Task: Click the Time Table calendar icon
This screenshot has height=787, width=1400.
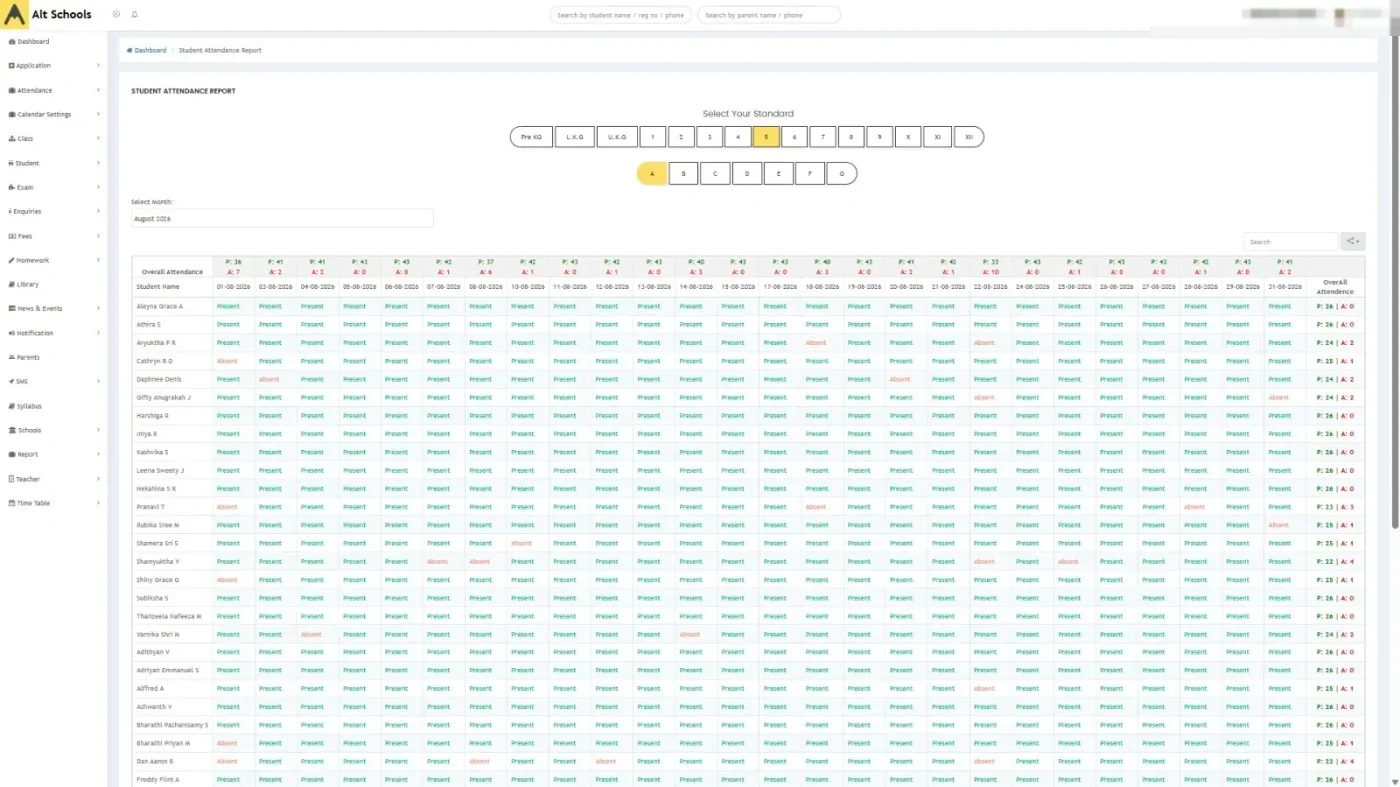Action: pyautogui.click(x=12, y=503)
